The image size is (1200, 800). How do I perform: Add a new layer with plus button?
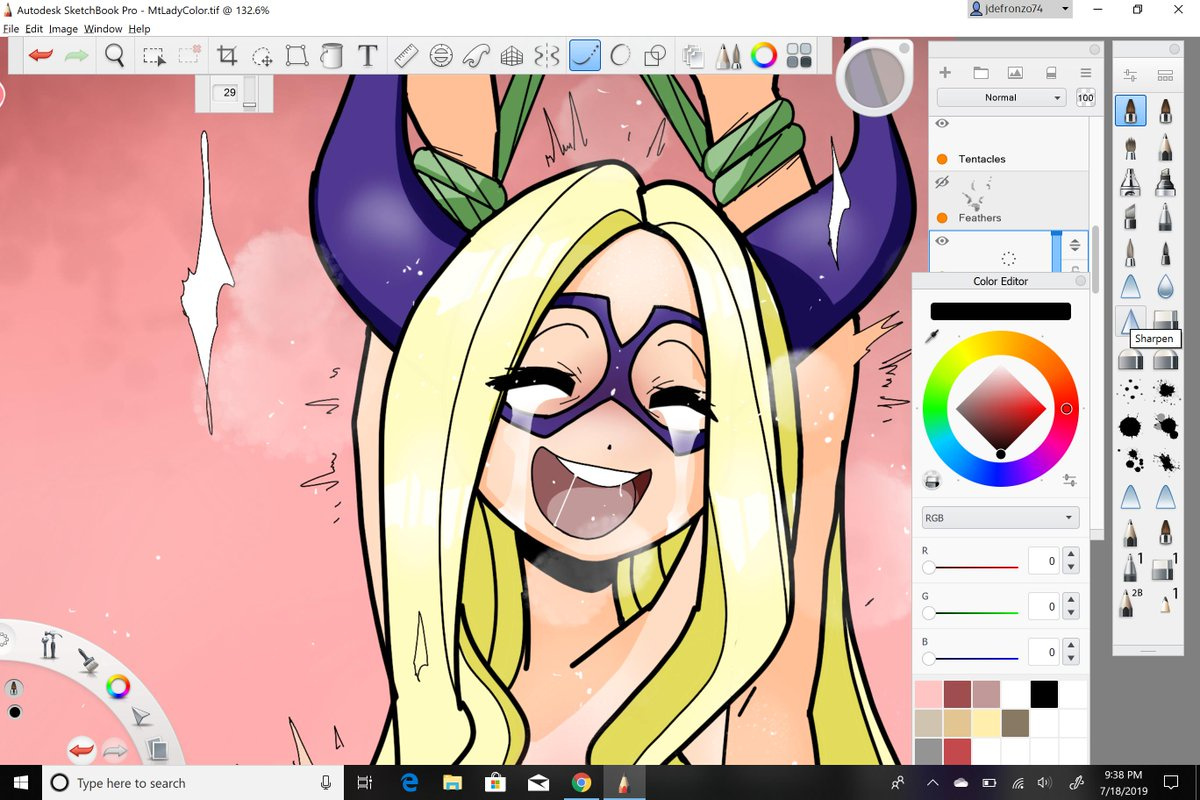944,73
